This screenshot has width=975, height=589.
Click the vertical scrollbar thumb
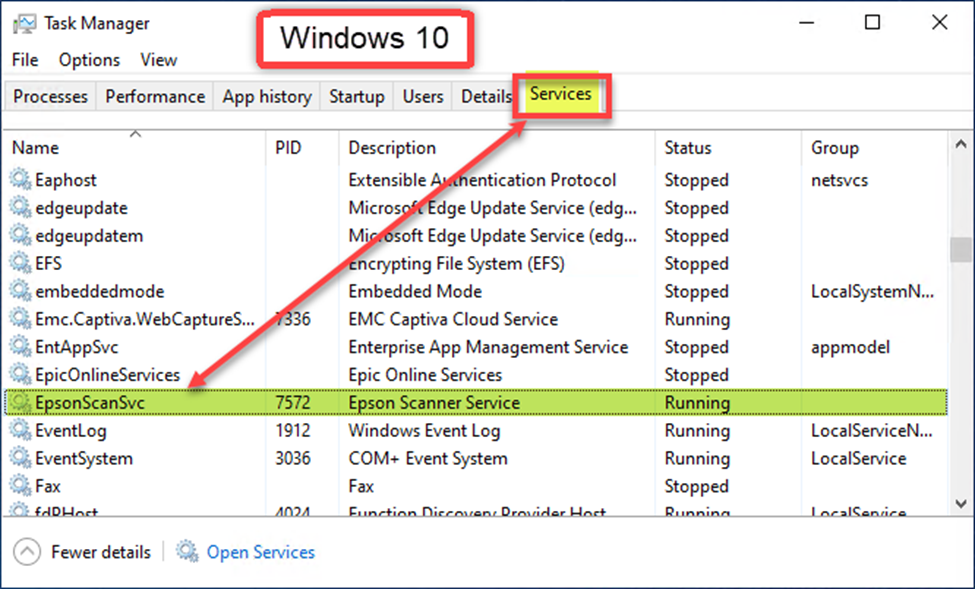(961, 248)
